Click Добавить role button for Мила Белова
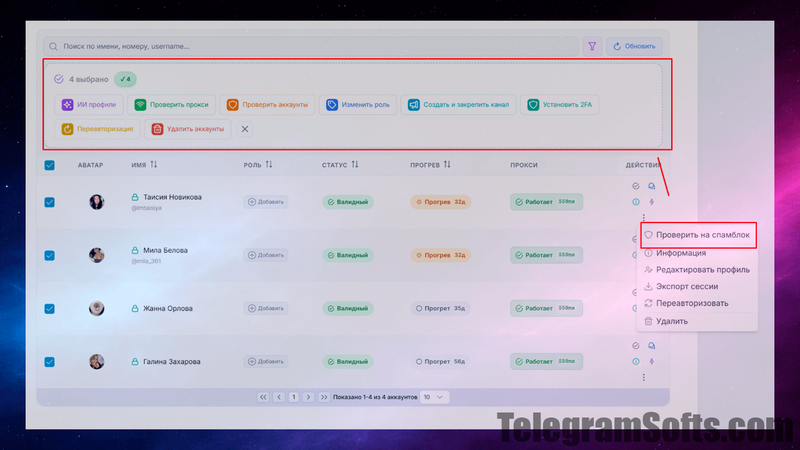 click(266, 255)
